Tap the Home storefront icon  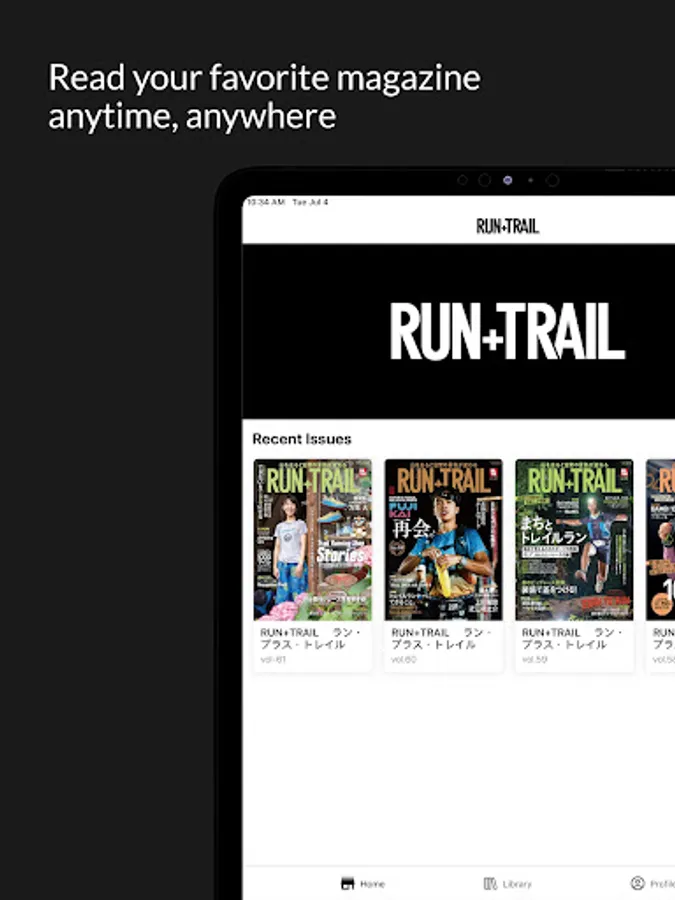(347, 883)
